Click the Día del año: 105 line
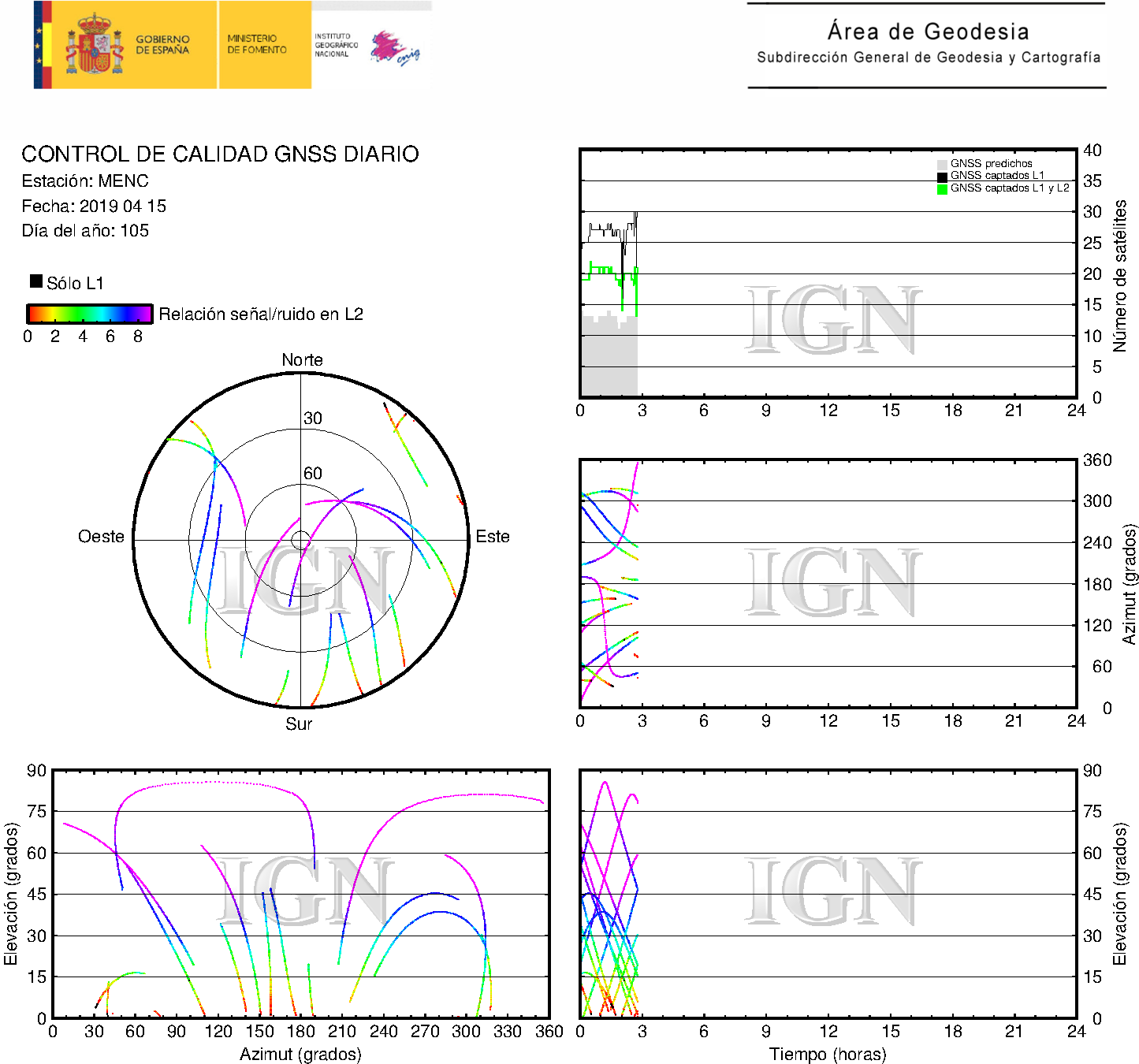Viewport: 1139px width, 1064px height. tap(85, 231)
